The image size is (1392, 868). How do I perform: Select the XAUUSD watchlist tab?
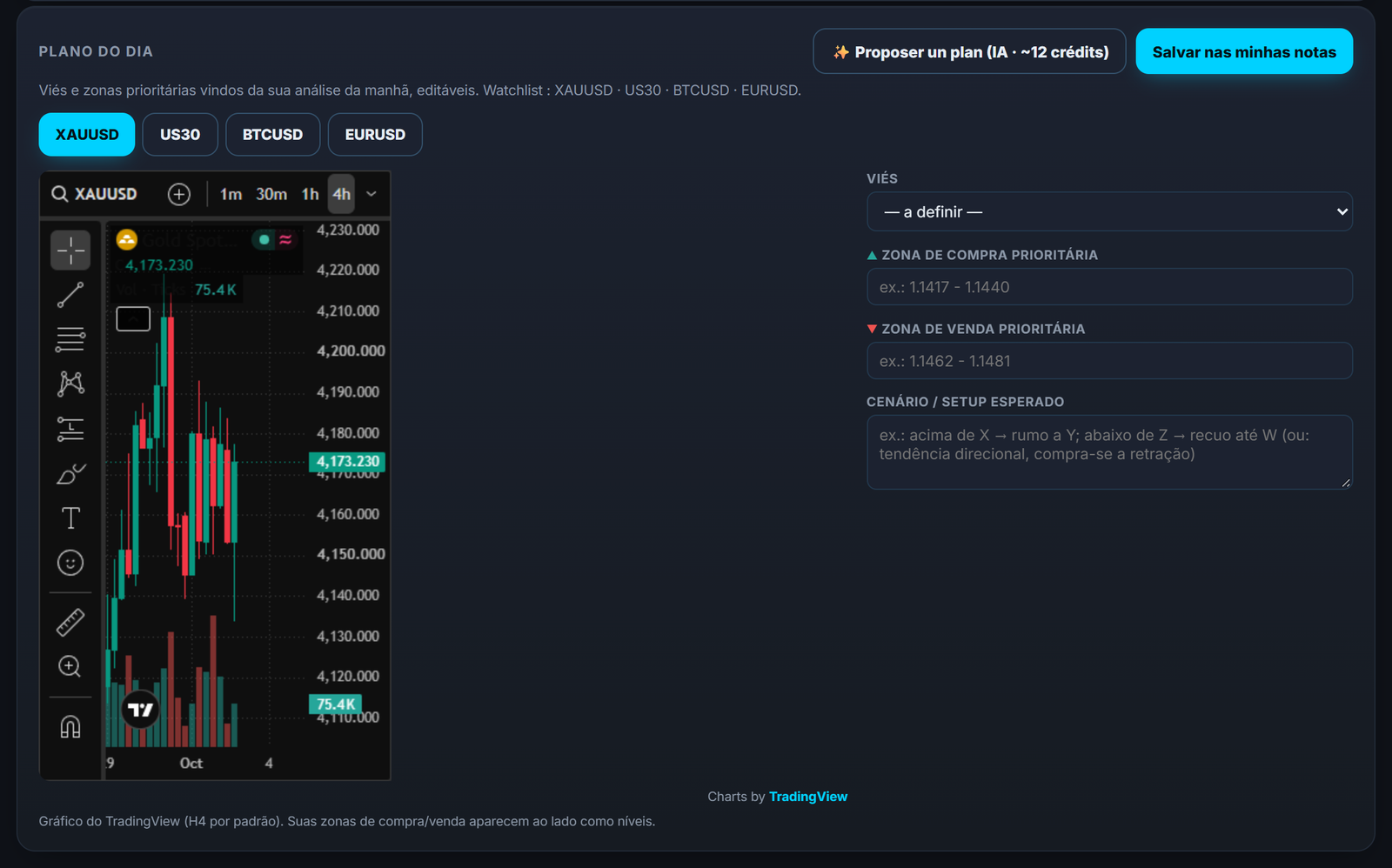coord(87,135)
